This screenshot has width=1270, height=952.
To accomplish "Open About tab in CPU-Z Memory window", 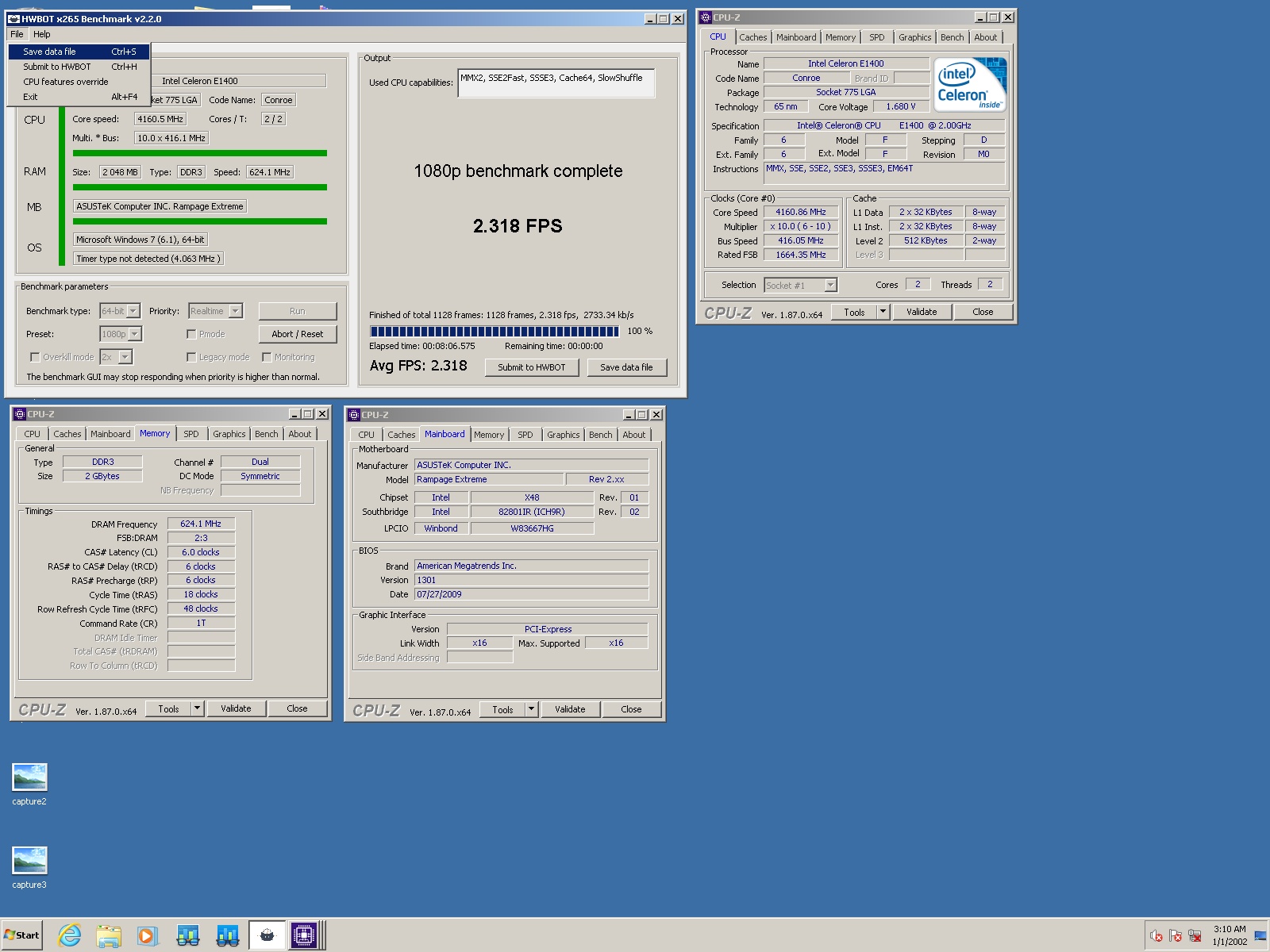I will pos(299,434).
